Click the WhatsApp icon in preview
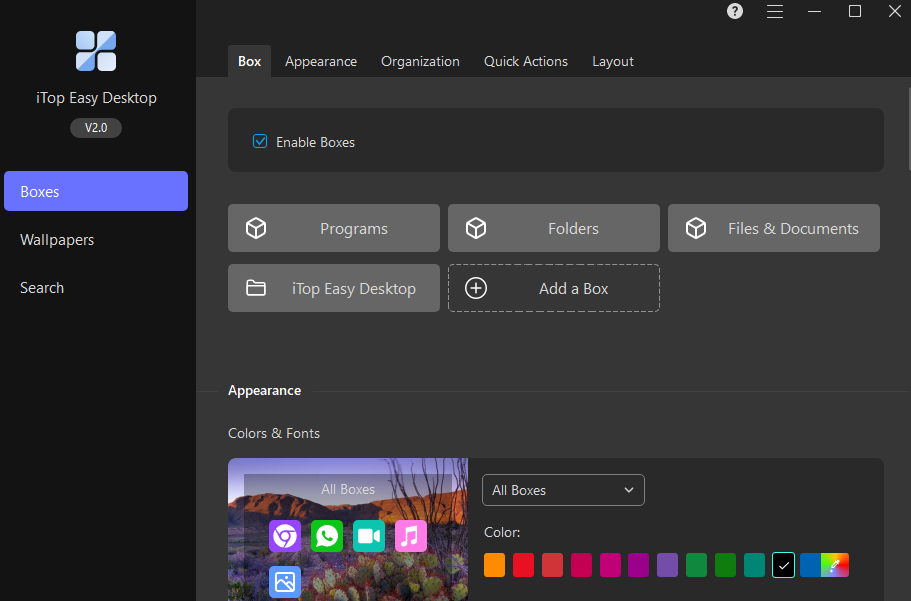This screenshot has width=911, height=601. pos(327,536)
